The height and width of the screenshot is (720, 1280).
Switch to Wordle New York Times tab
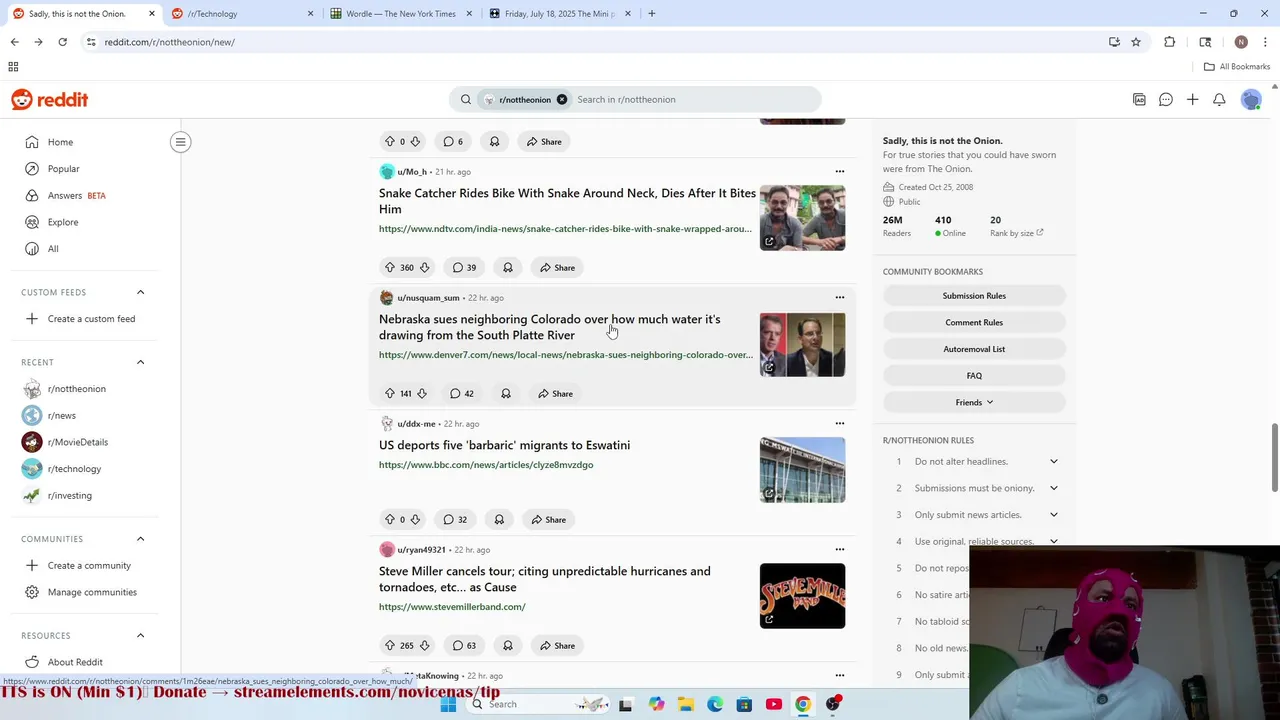click(400, 14)
